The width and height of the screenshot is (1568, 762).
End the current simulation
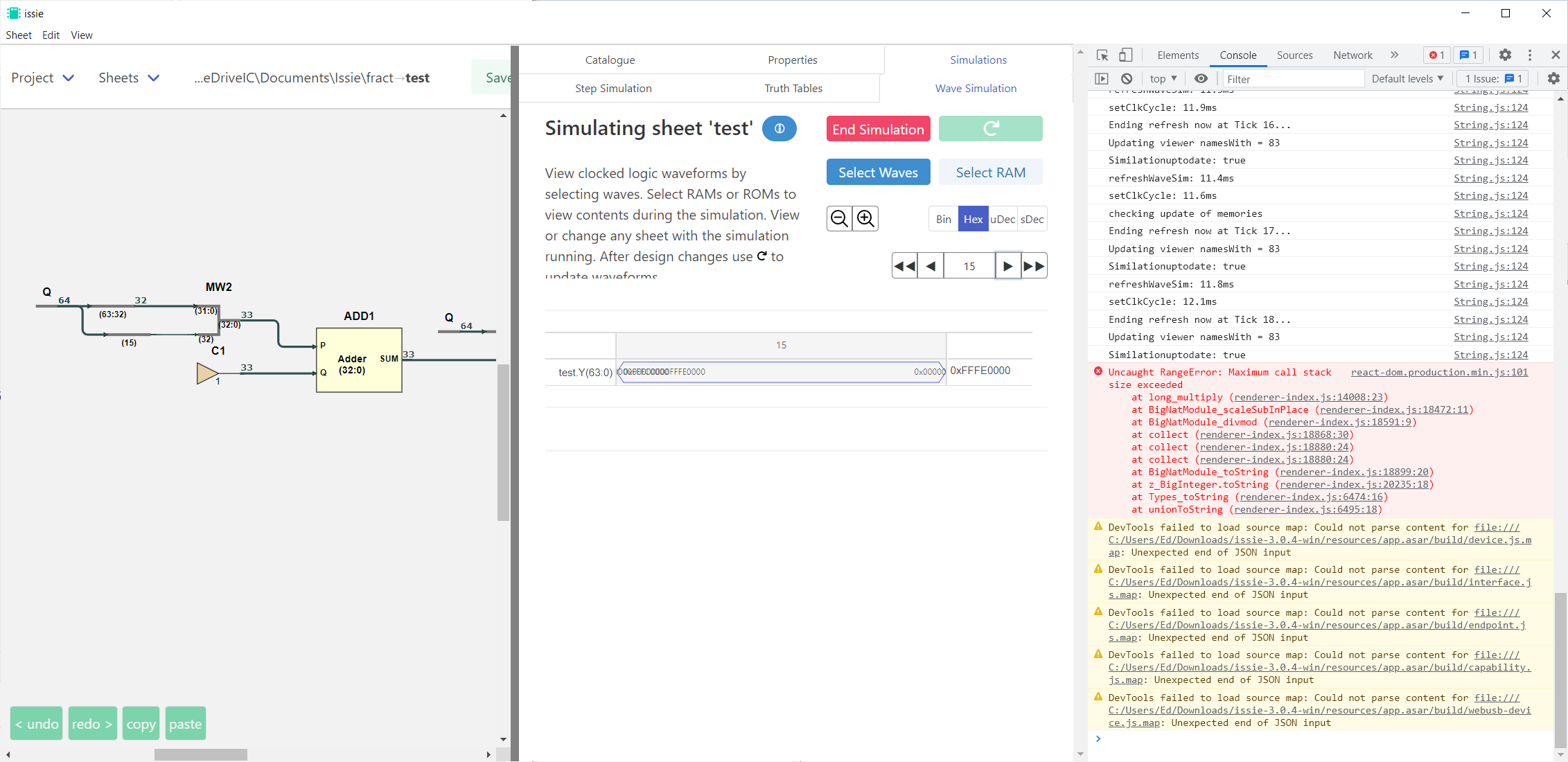877,129
